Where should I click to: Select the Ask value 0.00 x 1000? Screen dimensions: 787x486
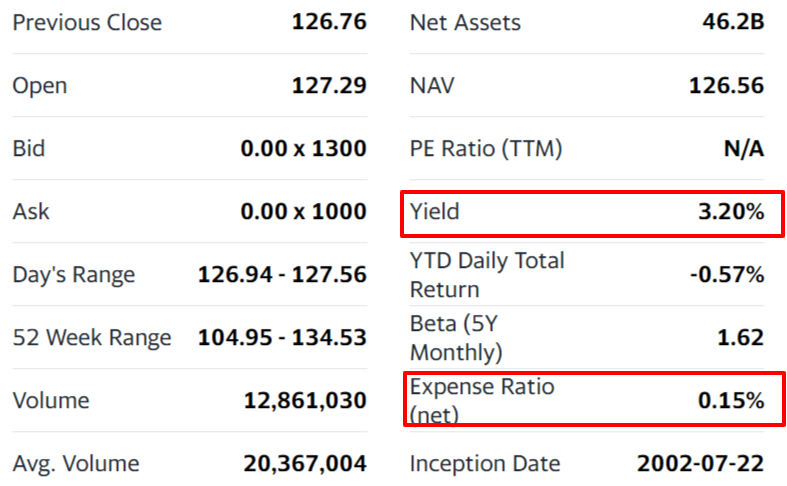303,212
